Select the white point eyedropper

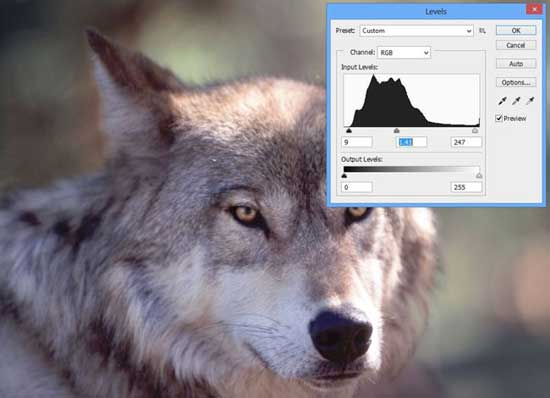pyautogui.click(x=530, y=101)
